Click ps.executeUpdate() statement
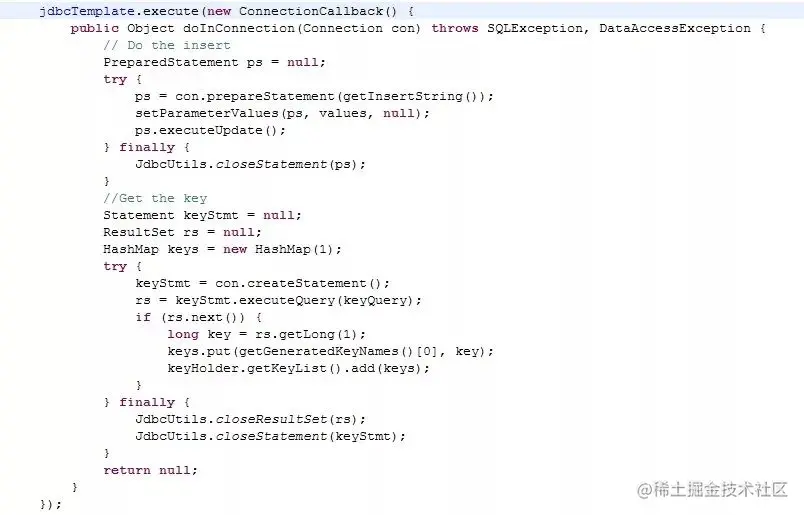The height and width of the screenshot is (515, 804). [210, 130]
